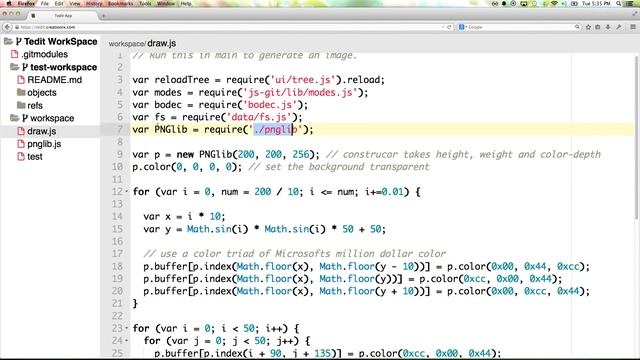
Task: Select the Tedit App browser tab
Action: point(63,16)
